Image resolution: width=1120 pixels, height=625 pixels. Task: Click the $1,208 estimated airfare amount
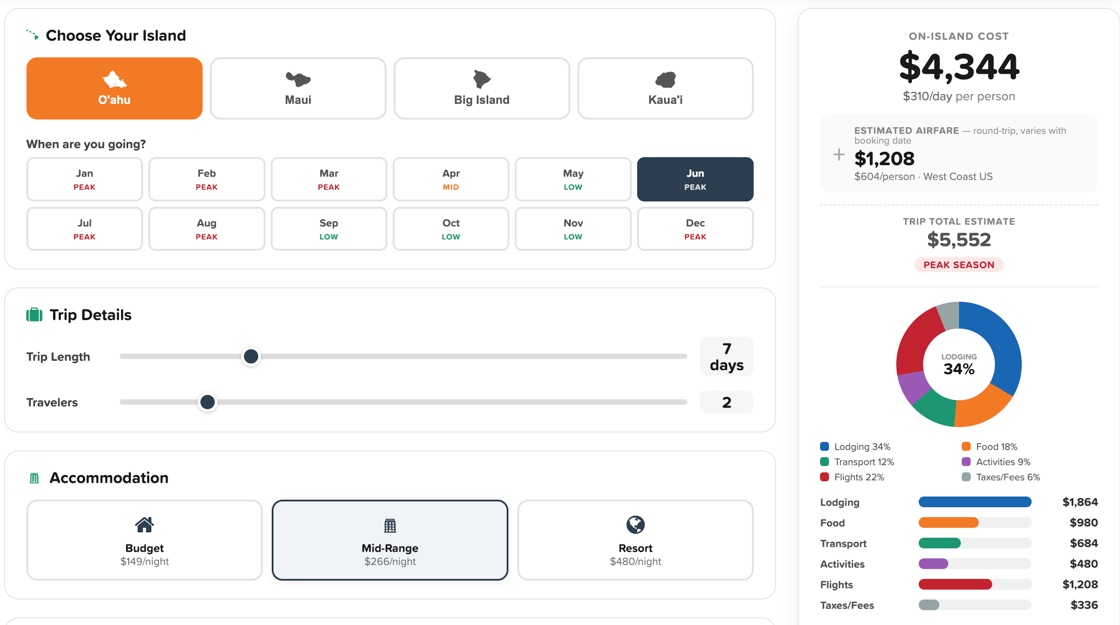pyautogui.click(x=884, y=159)
